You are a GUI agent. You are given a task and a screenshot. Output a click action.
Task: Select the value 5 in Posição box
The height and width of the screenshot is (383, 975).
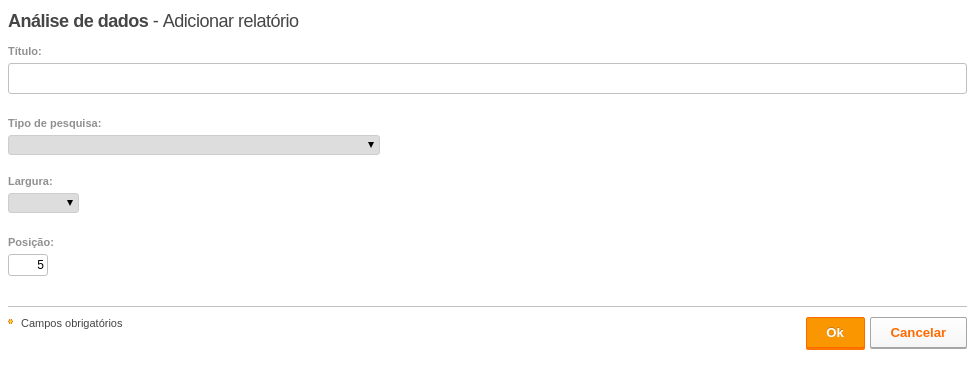(40, 265)
